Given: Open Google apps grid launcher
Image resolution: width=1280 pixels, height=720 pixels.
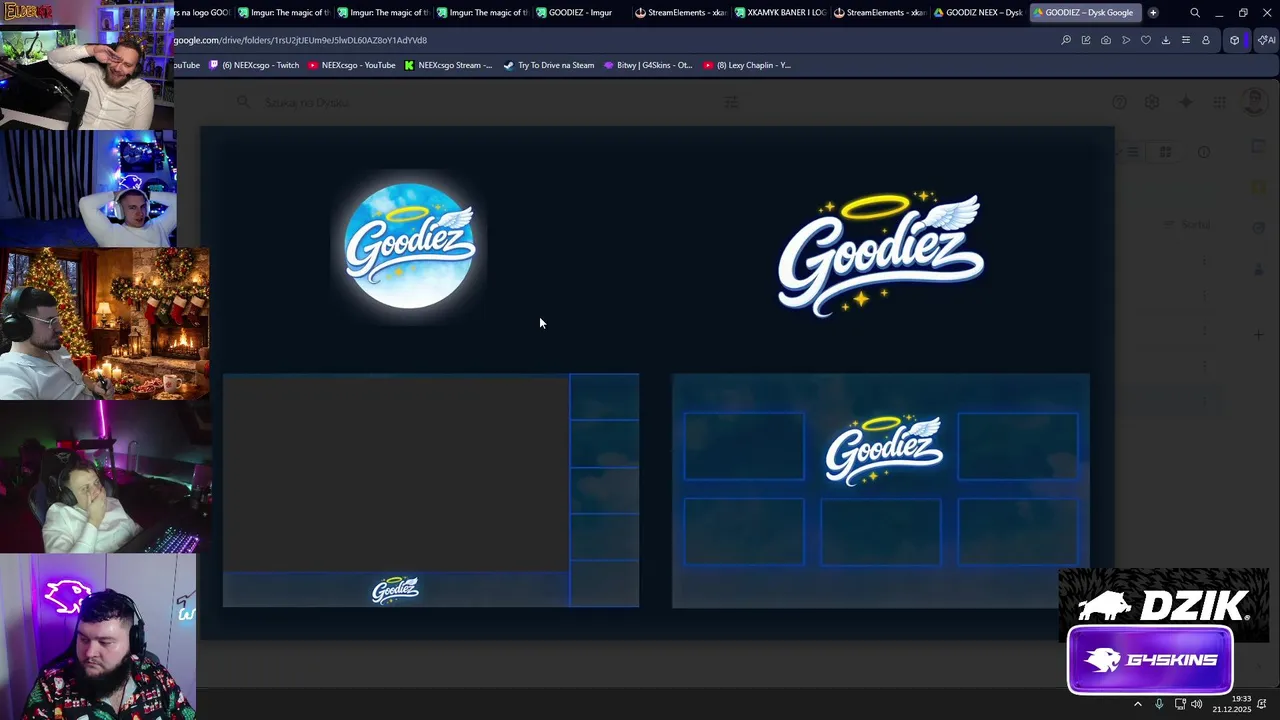Looking at the screenshot, I should 1220,102.
